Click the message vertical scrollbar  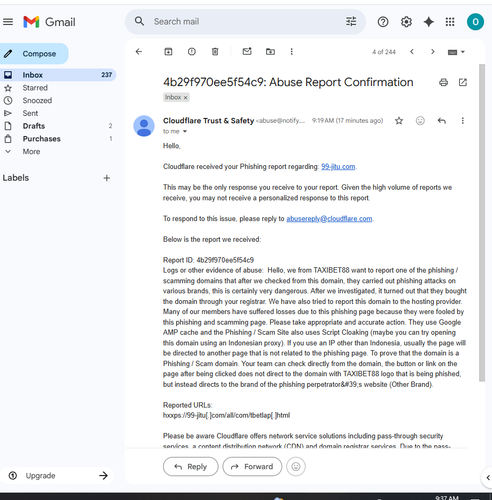pos(482,223)
